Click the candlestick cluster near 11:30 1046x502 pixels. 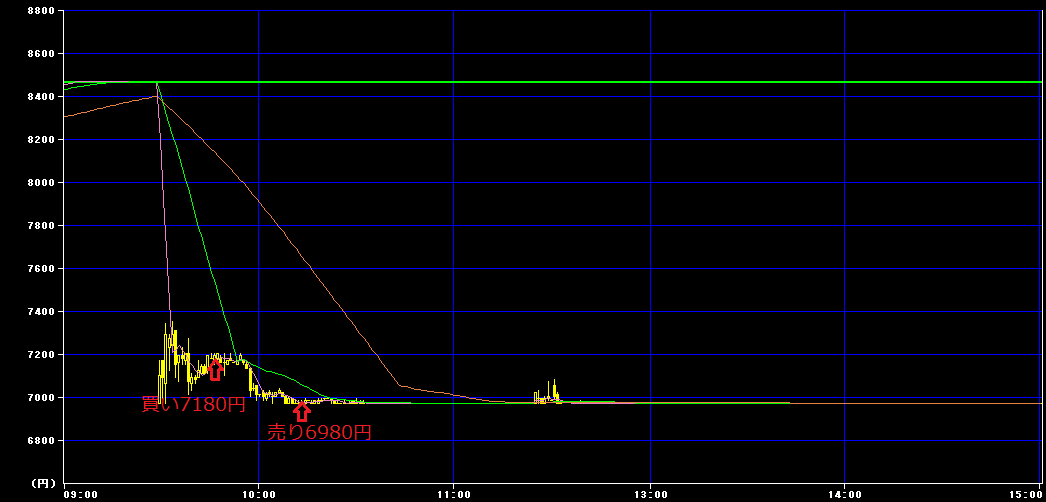(x=547, y=393)
